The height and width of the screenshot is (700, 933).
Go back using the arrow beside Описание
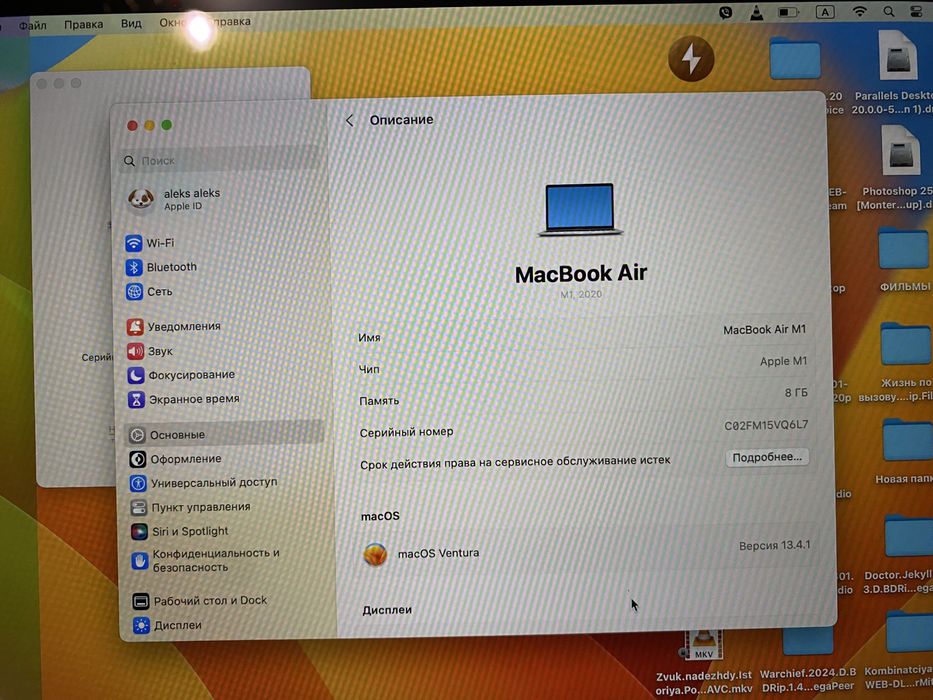[350, 121]
